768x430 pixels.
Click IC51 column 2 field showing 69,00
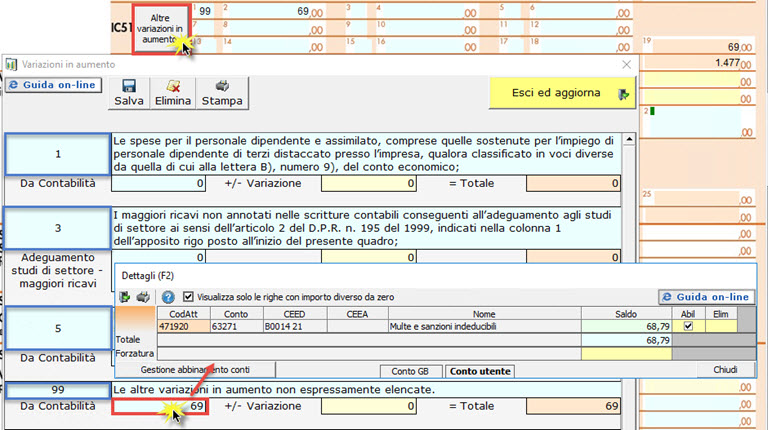click(x=275, y=11)
